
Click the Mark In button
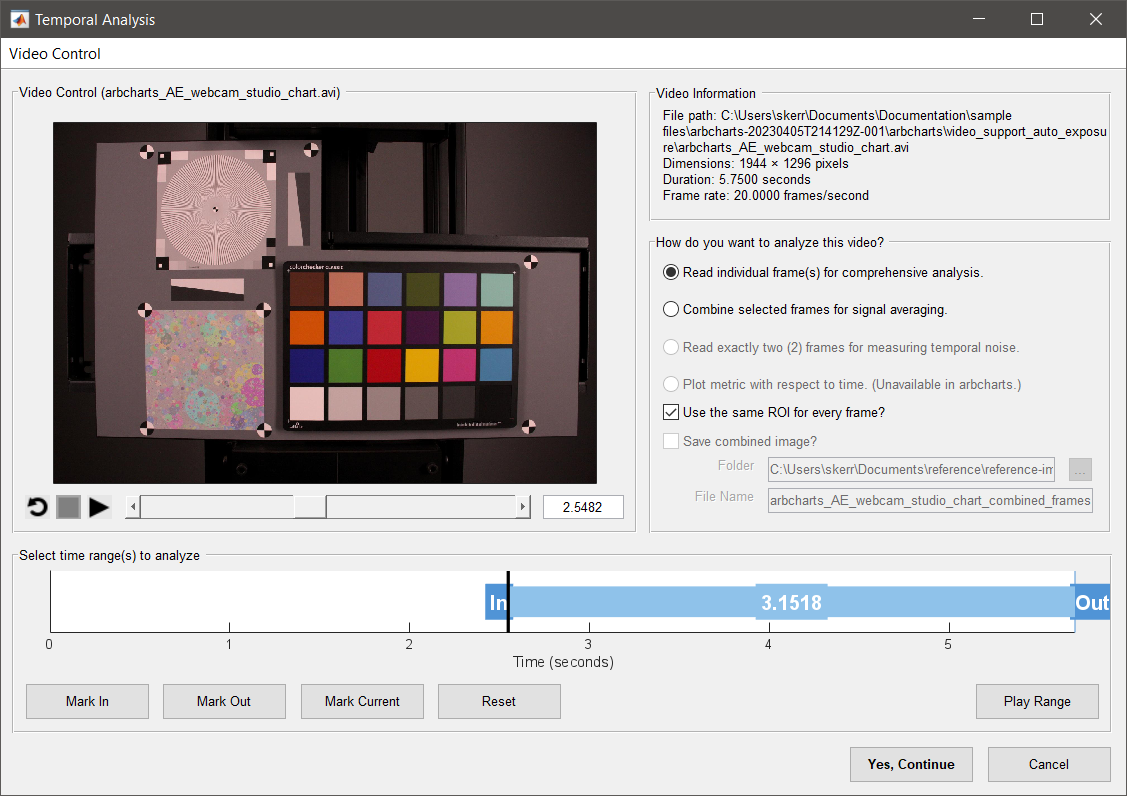click(88, 701)
